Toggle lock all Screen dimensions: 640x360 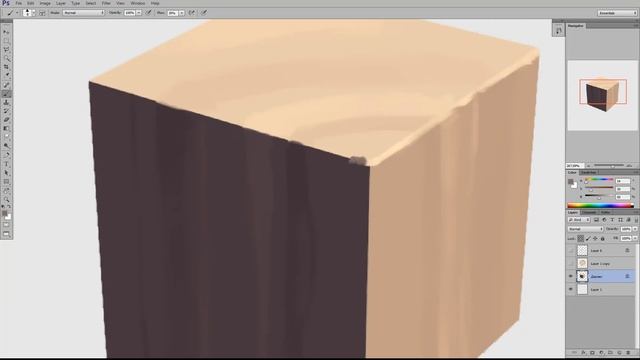click(x=602, y=239)
